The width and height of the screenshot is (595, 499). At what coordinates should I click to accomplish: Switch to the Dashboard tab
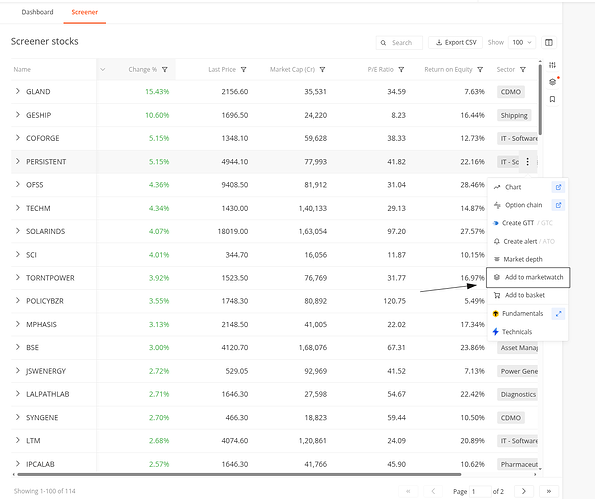[37, 12]
